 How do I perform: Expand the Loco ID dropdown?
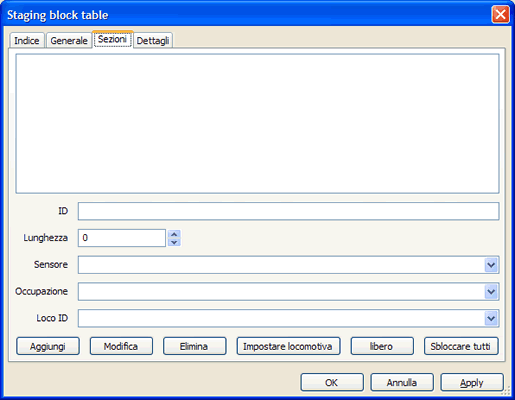[491, 318]
